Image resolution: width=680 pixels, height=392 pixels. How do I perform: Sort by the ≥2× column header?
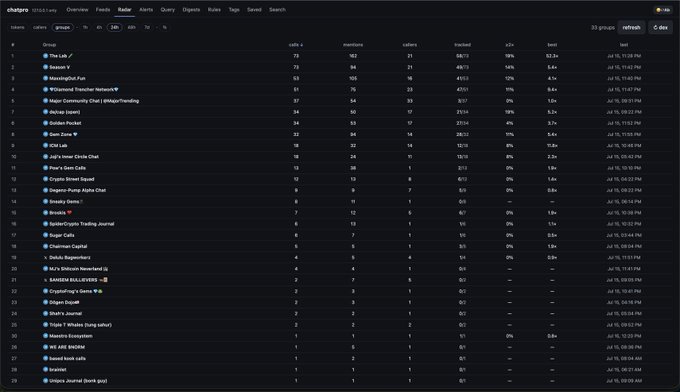tap(510, 45)
